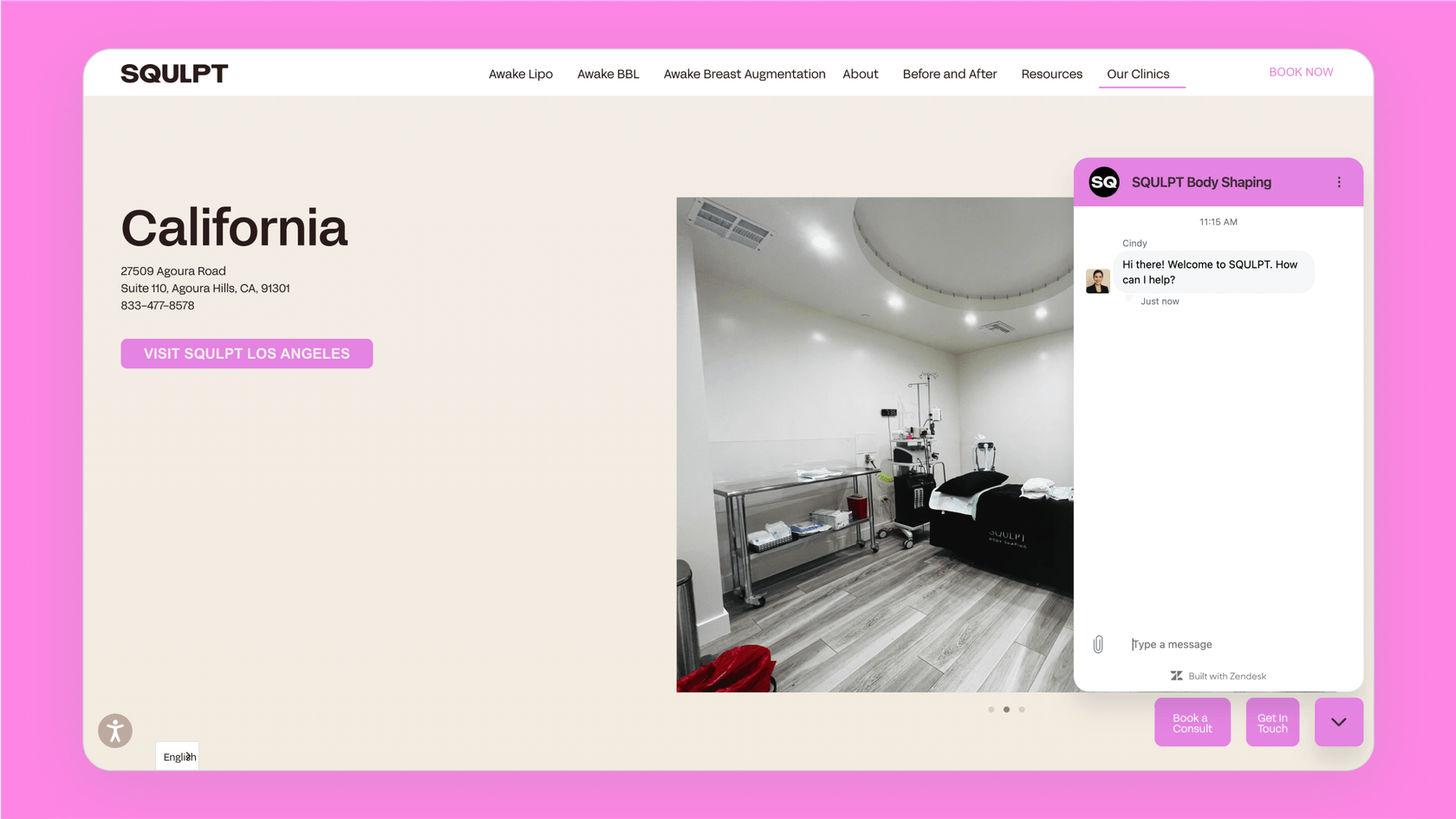Select the Before and After menu item
This screenshot has height=819, width=1456.
[949, 74]
